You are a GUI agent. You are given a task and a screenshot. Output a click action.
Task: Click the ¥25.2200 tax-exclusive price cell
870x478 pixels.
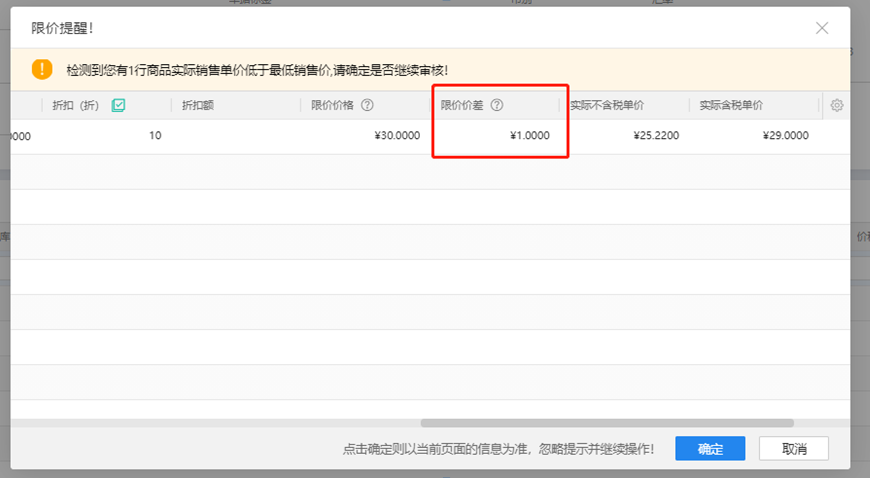tap(656, 136)
